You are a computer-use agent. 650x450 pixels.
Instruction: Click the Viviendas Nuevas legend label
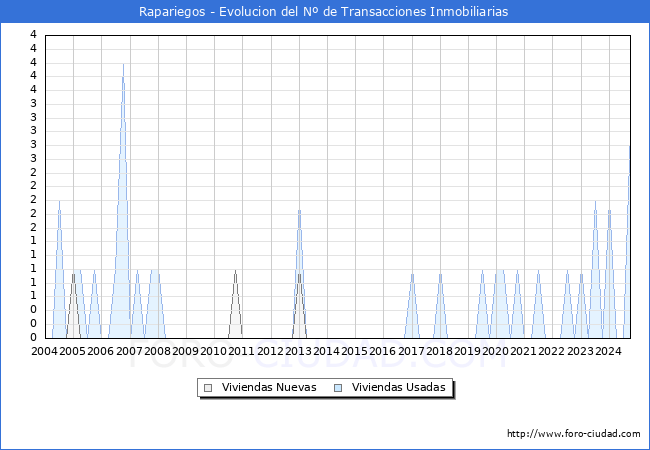click(x=269, y=387)
